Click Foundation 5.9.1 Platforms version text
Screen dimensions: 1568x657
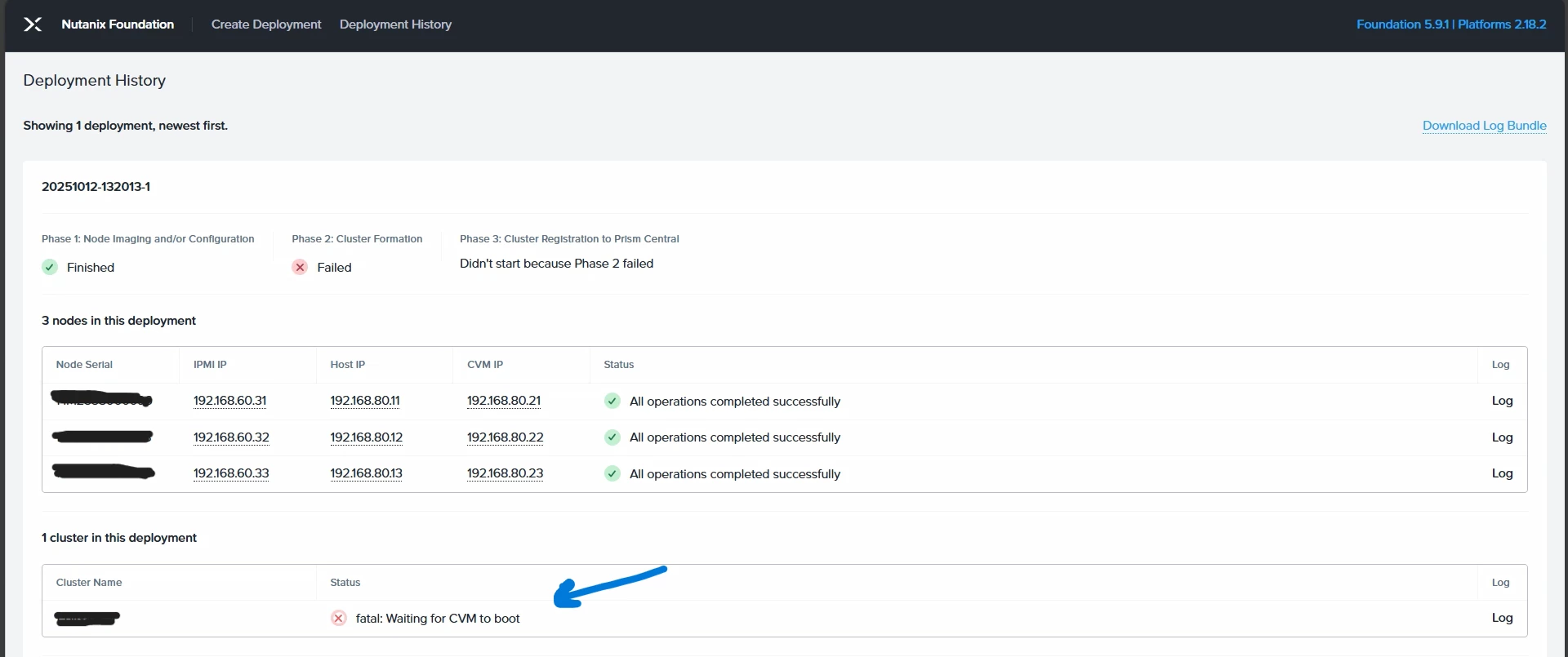tap(1451, 24)
